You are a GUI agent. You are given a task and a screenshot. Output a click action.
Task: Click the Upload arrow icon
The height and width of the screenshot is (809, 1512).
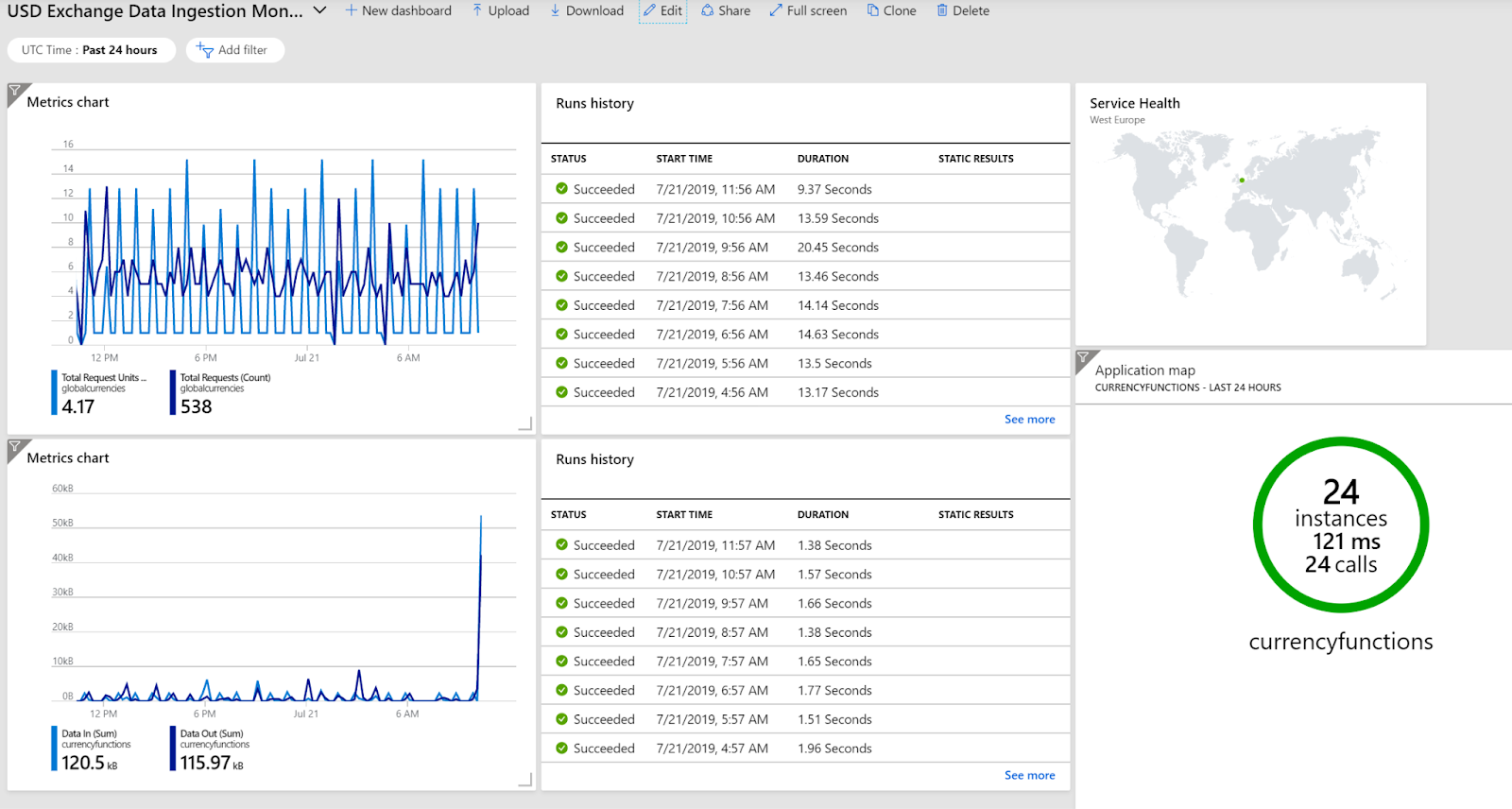tap(477, 11)
